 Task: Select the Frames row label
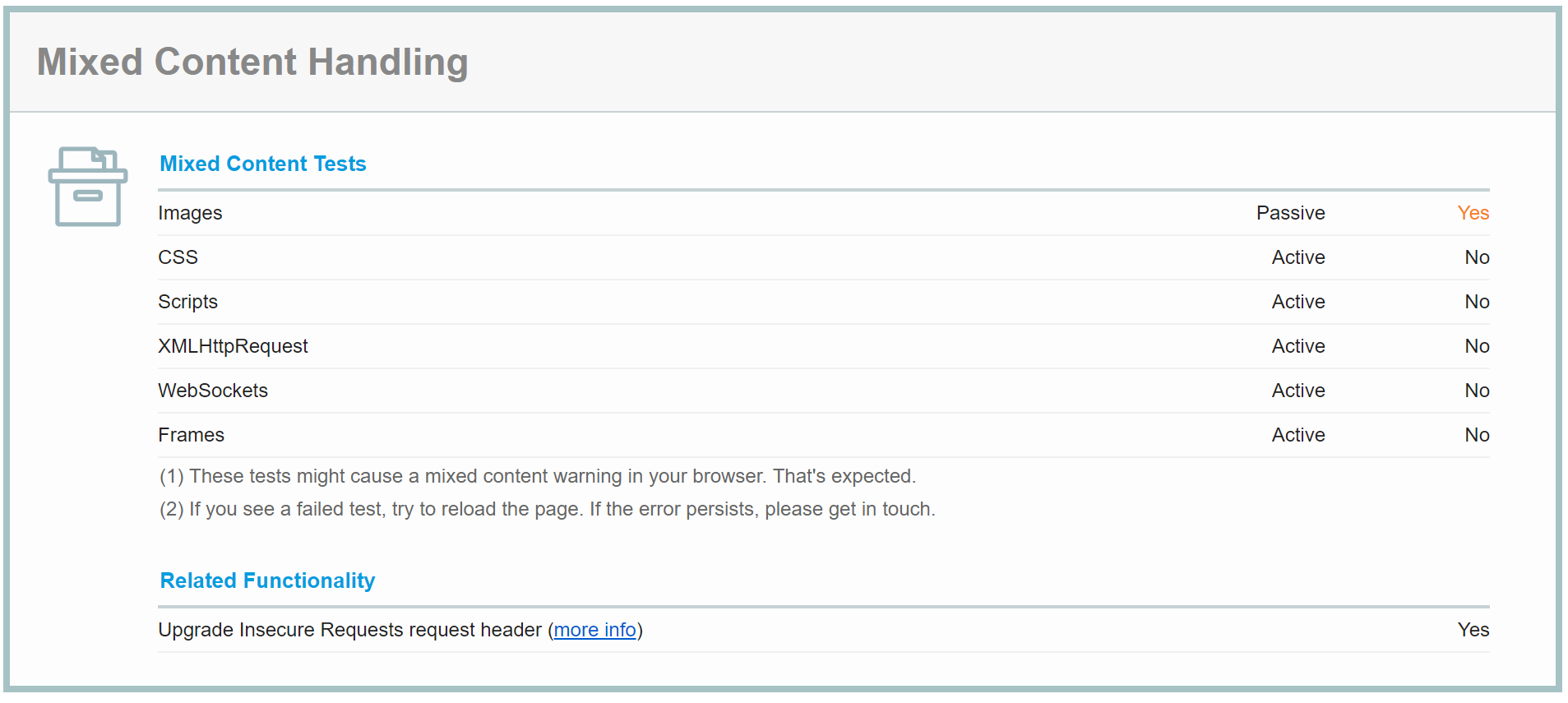pos(191,435)
